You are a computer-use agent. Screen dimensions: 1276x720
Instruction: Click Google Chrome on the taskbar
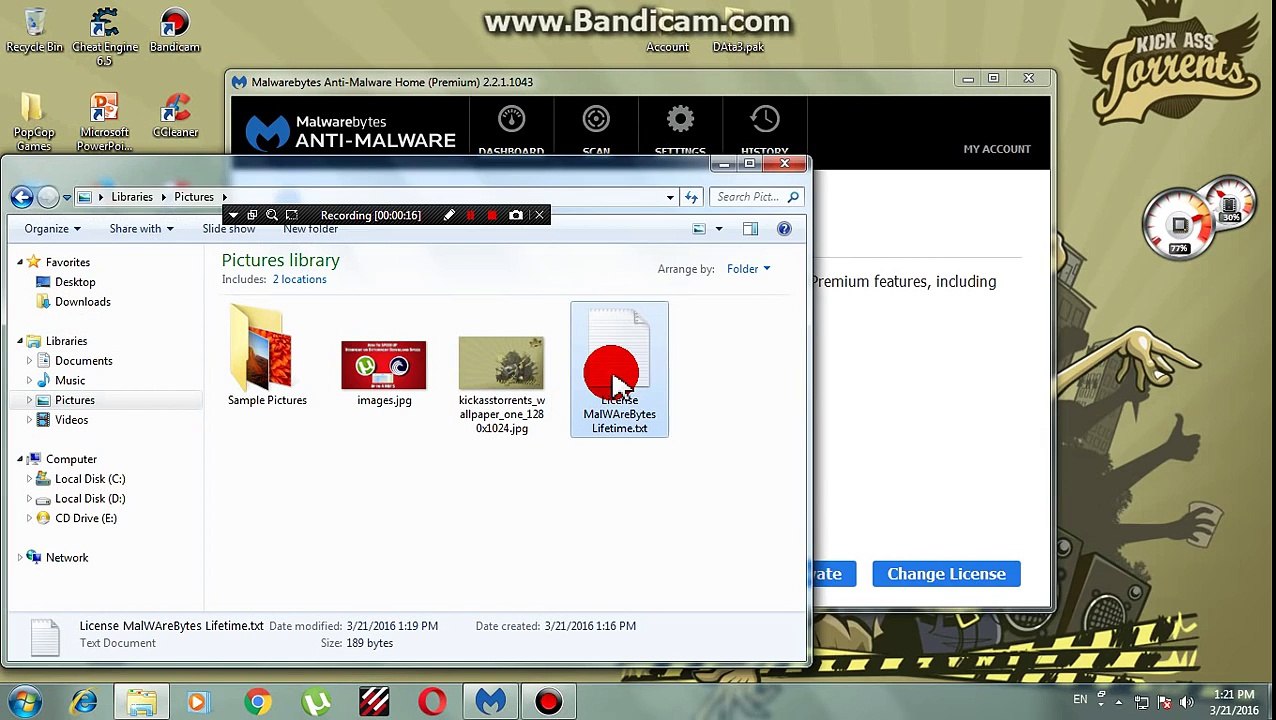point(258,702)
